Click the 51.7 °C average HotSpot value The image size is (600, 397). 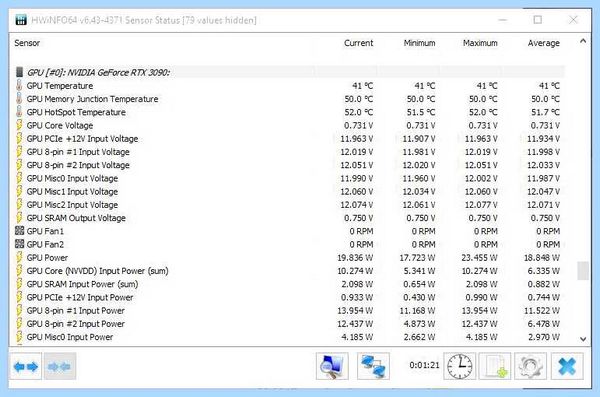tap(545, 112)
